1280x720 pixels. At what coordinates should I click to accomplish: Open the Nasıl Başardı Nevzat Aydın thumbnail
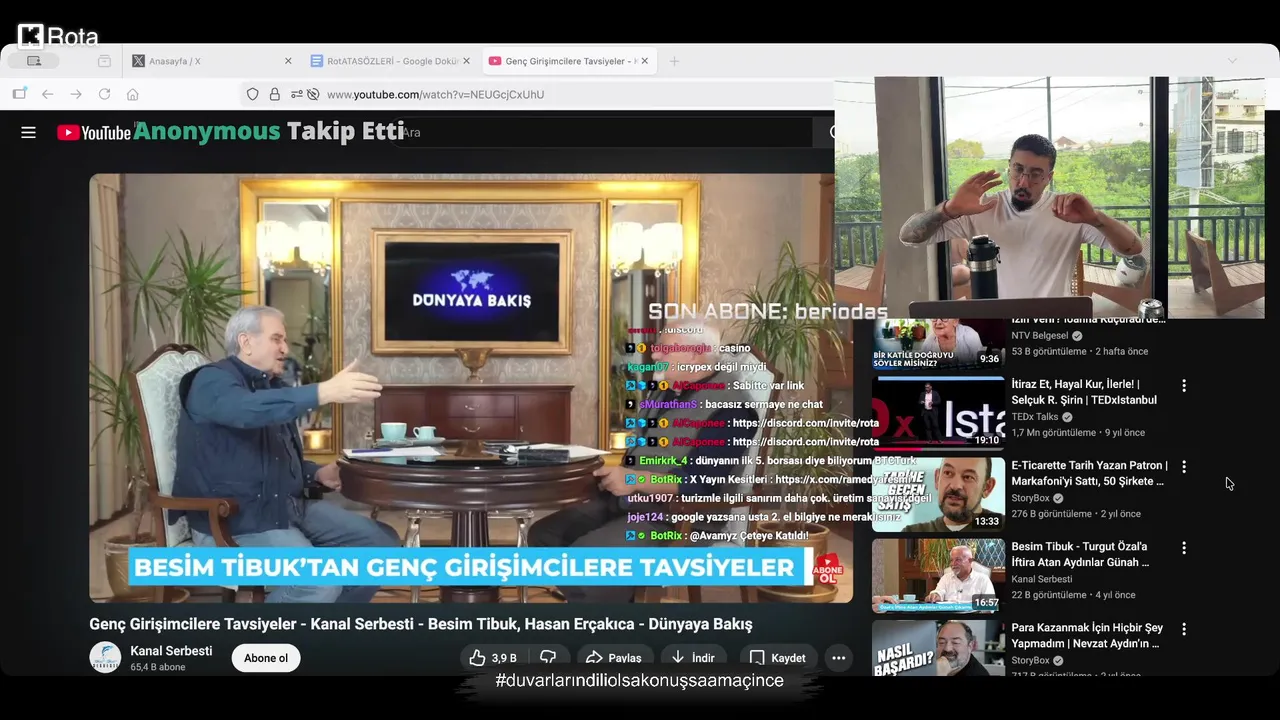tap(938, 648)
